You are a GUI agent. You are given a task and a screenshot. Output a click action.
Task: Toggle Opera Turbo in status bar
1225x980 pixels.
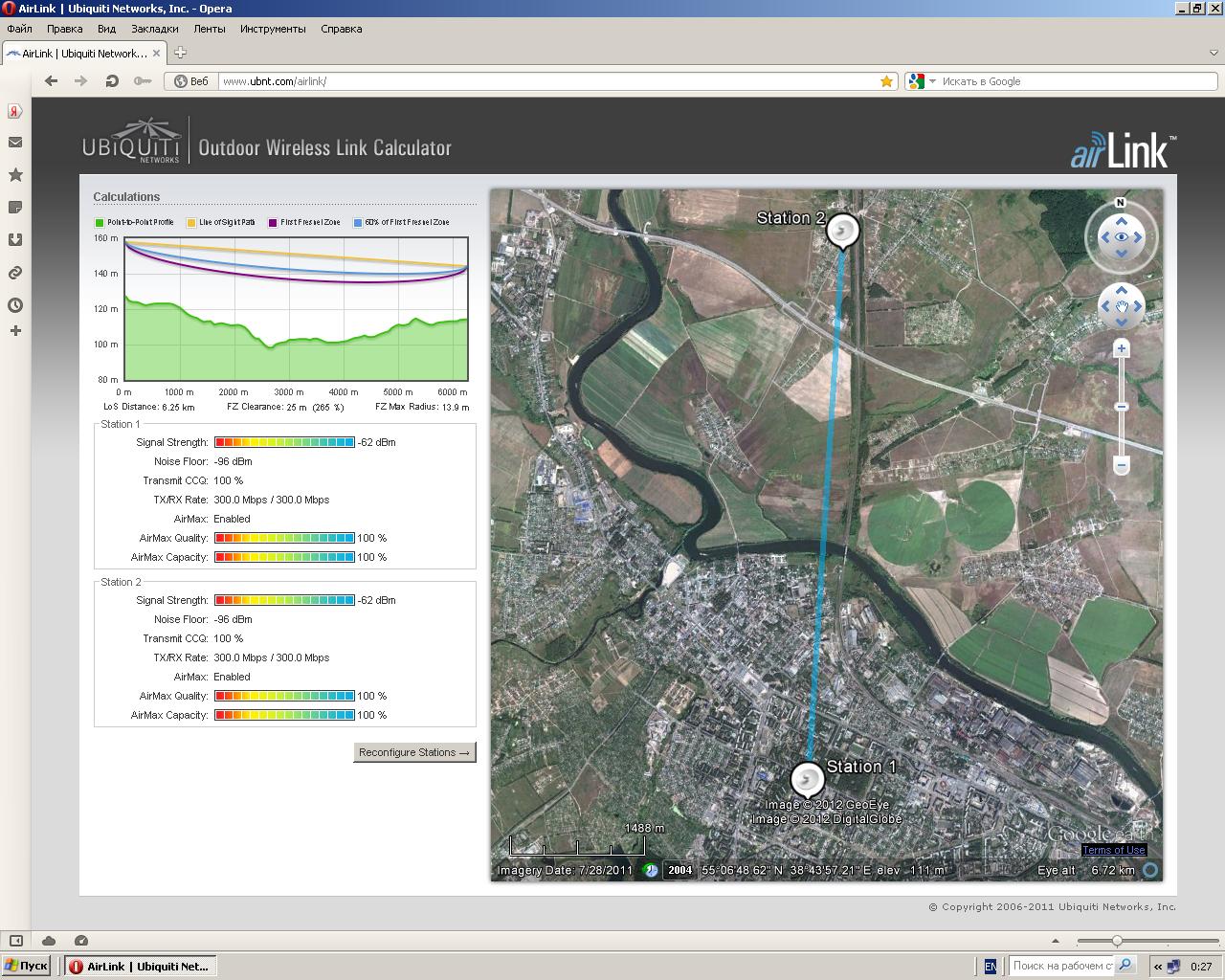81,941
